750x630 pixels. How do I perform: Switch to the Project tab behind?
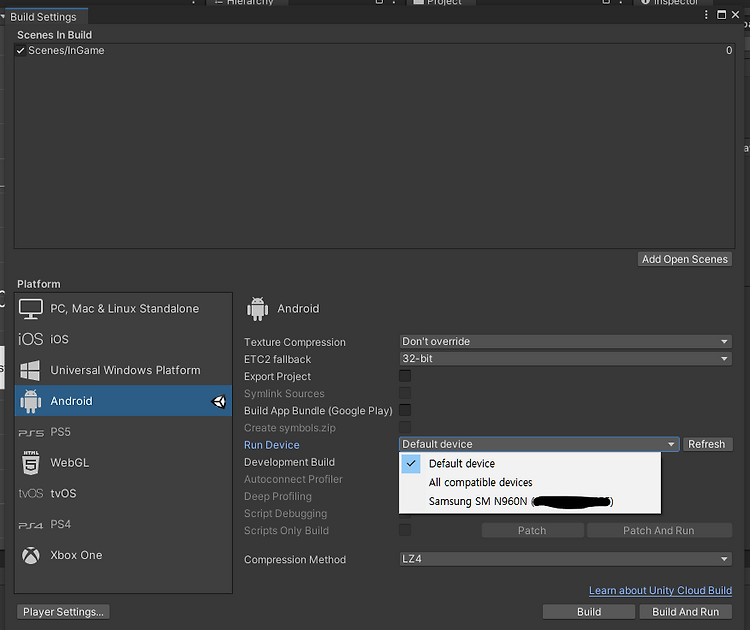[440, 2]
